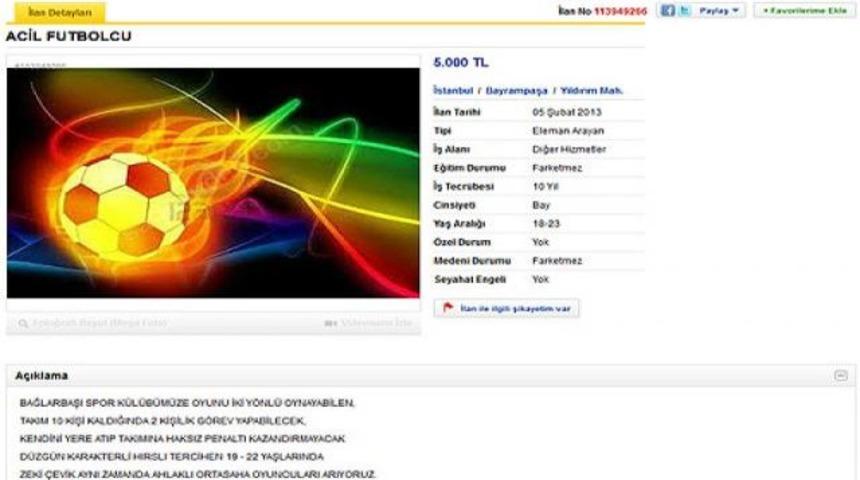Click the video camera watch icon

[x=331, y=324]
